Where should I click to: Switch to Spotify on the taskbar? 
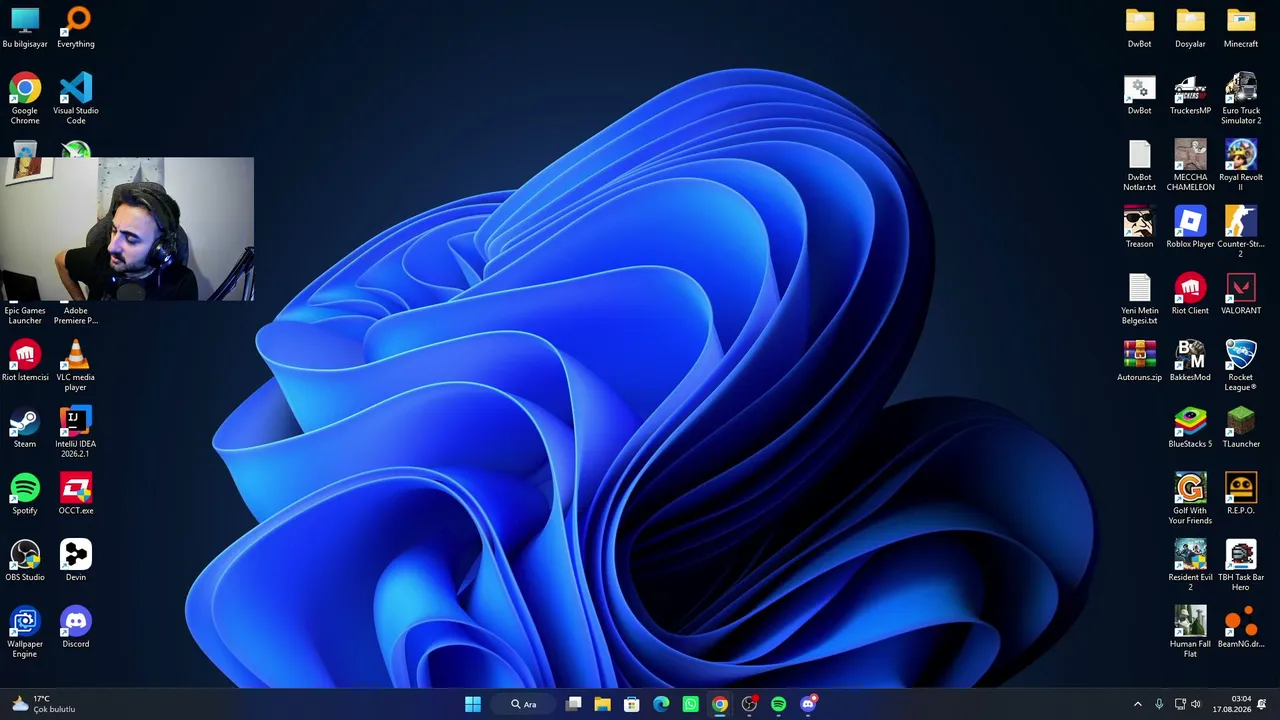779,704
